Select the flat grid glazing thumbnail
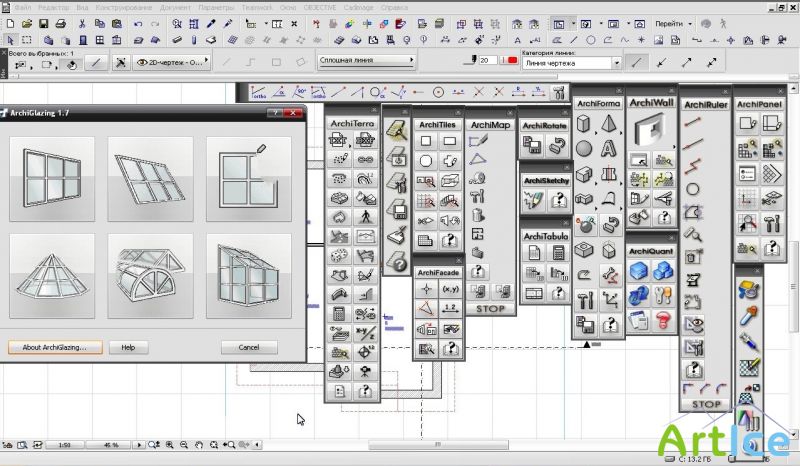Viewport: 800px width, 466px height. tap(52, 179)
